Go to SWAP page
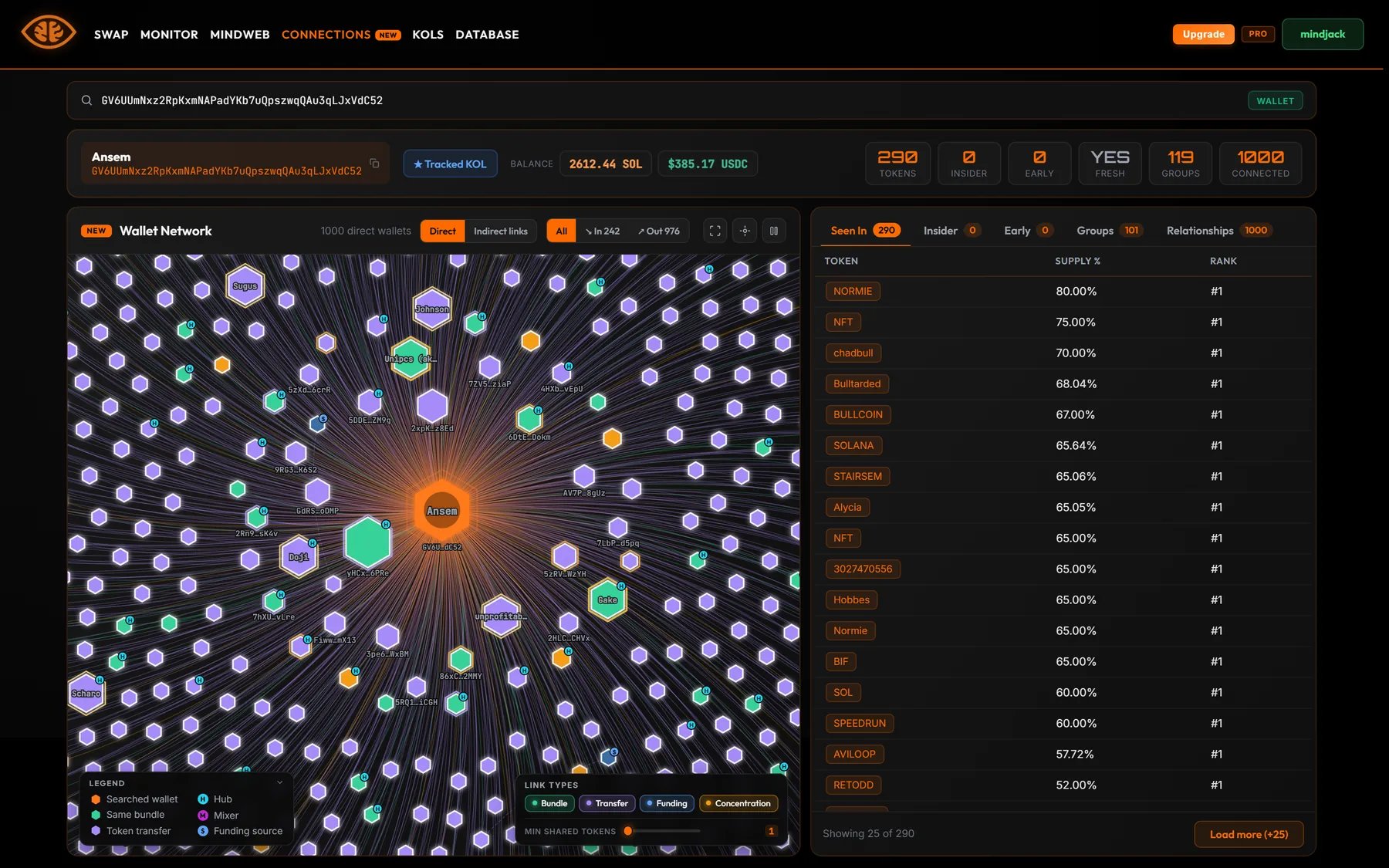The image size is (1389, 868). tap(111, 35)
